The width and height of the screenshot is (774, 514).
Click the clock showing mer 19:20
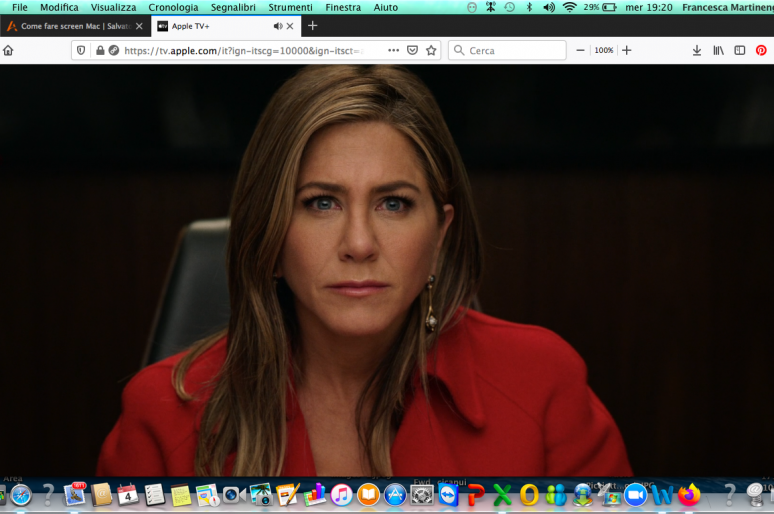tap(649, 7)
